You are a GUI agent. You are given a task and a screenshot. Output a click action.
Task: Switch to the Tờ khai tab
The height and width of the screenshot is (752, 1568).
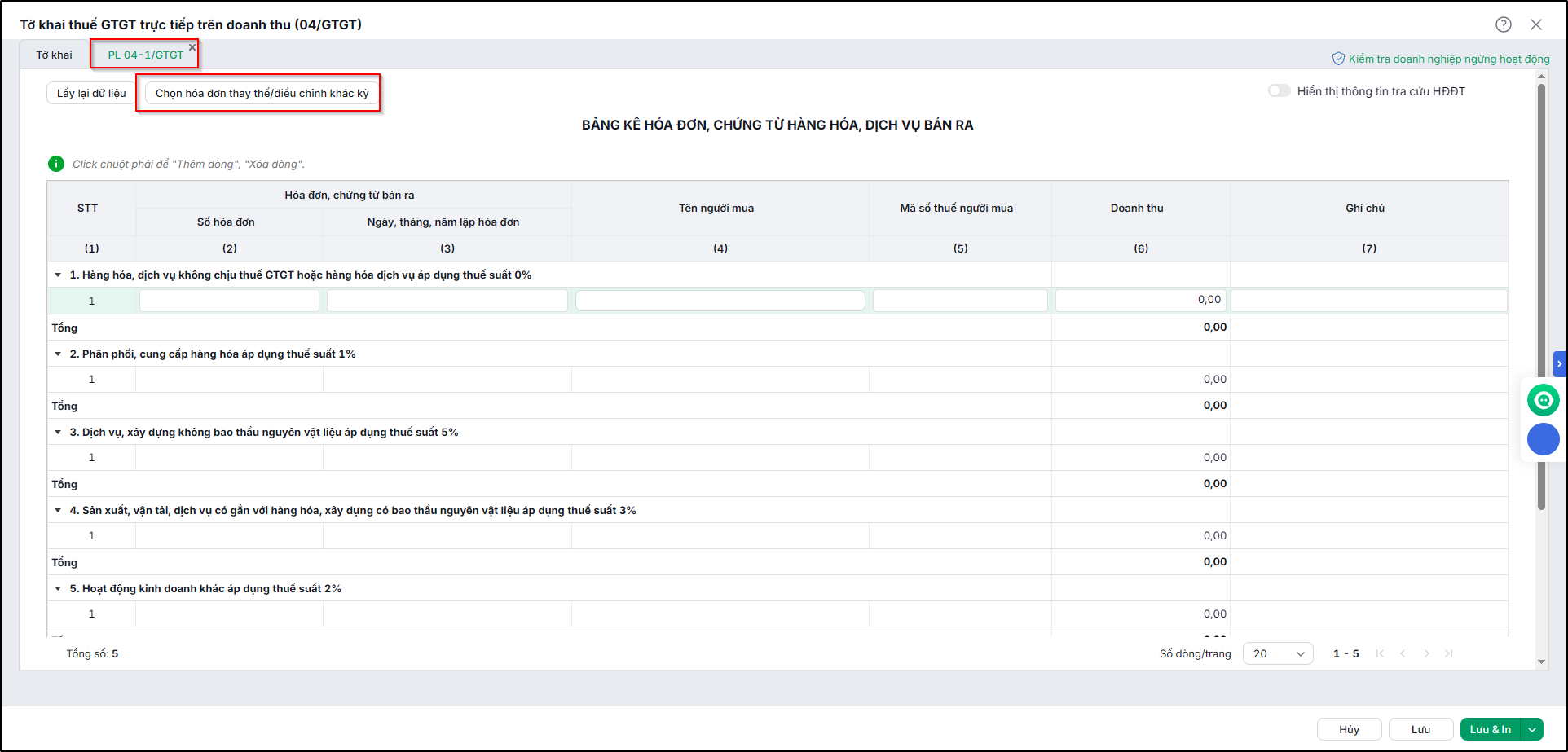click(x=54, y=55)
